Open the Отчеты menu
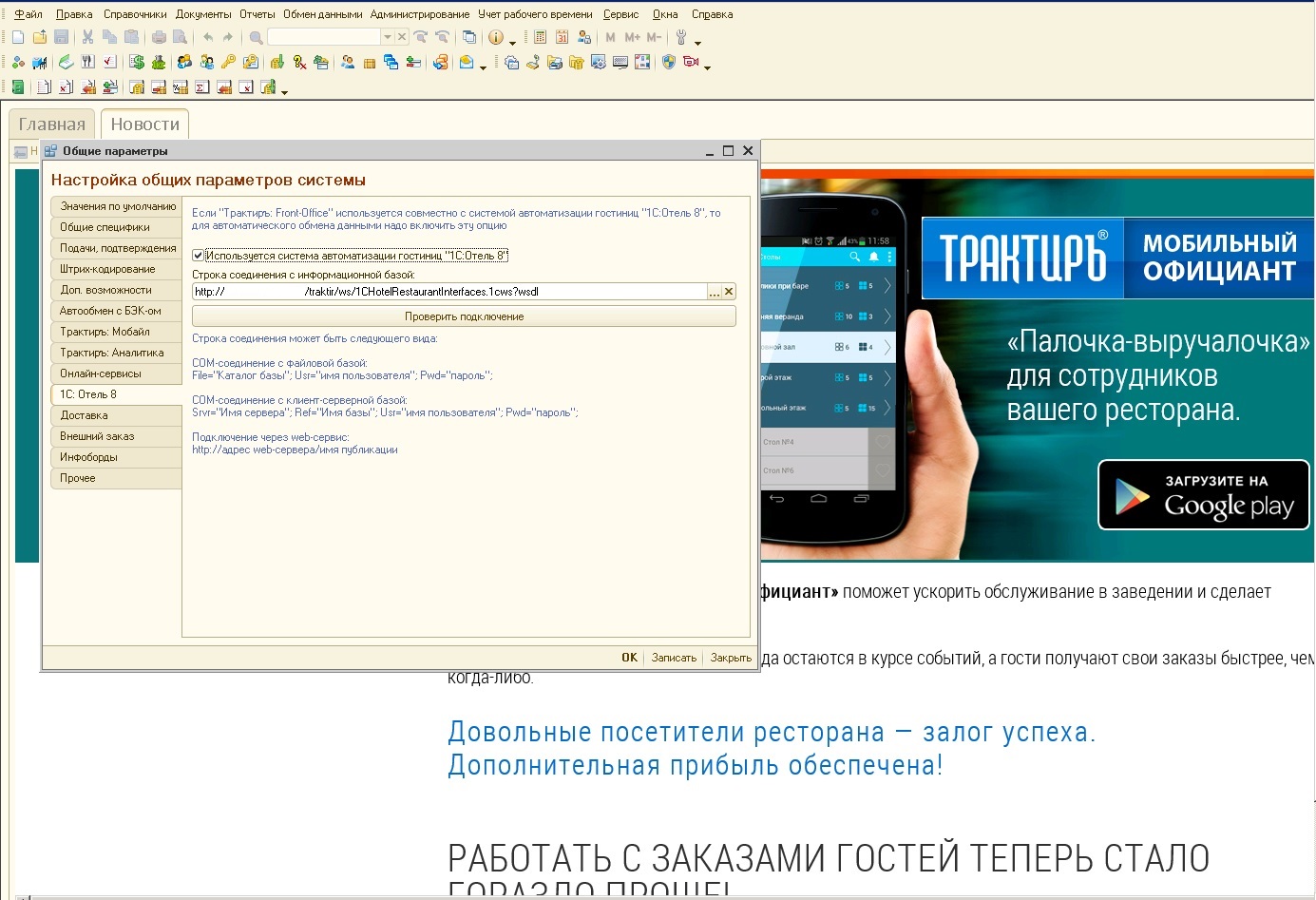The height and width of the screenshot is (900, 1316). point(257,14)
